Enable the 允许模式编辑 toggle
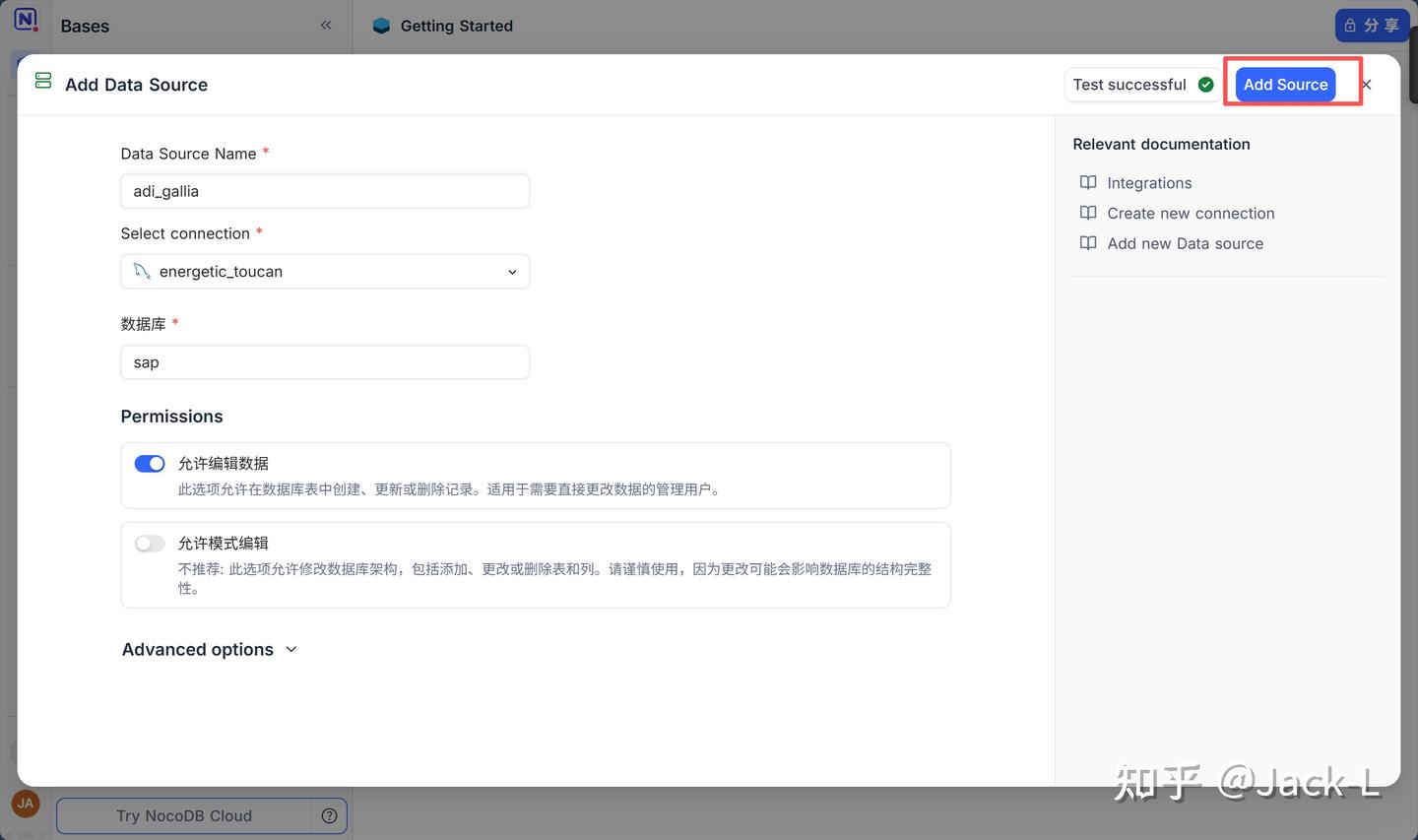 150,544
